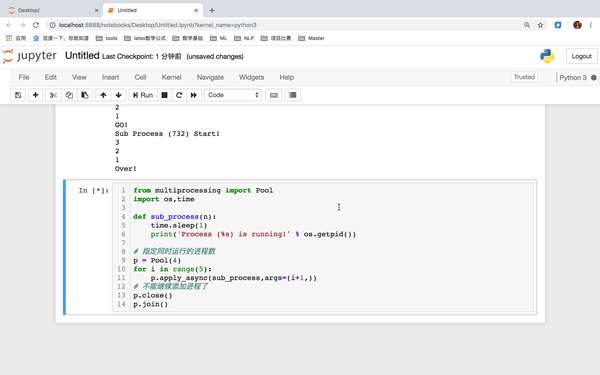Cut selected cell with scissors icon
Image resolution: width=600 pixels, height=375 pixels.
pos(53,95)
